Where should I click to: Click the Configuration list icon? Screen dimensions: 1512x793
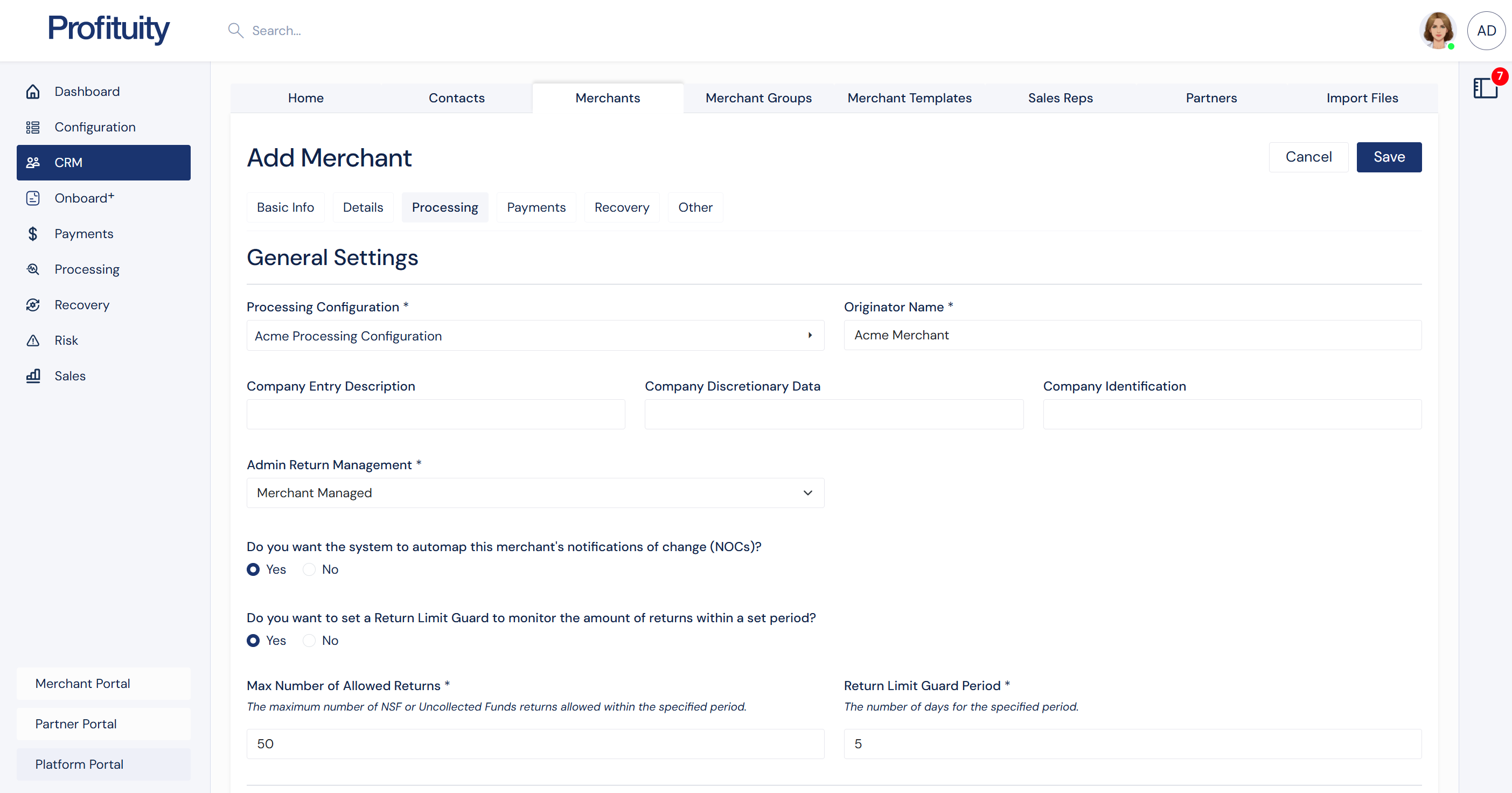click(x=33, y=127)
